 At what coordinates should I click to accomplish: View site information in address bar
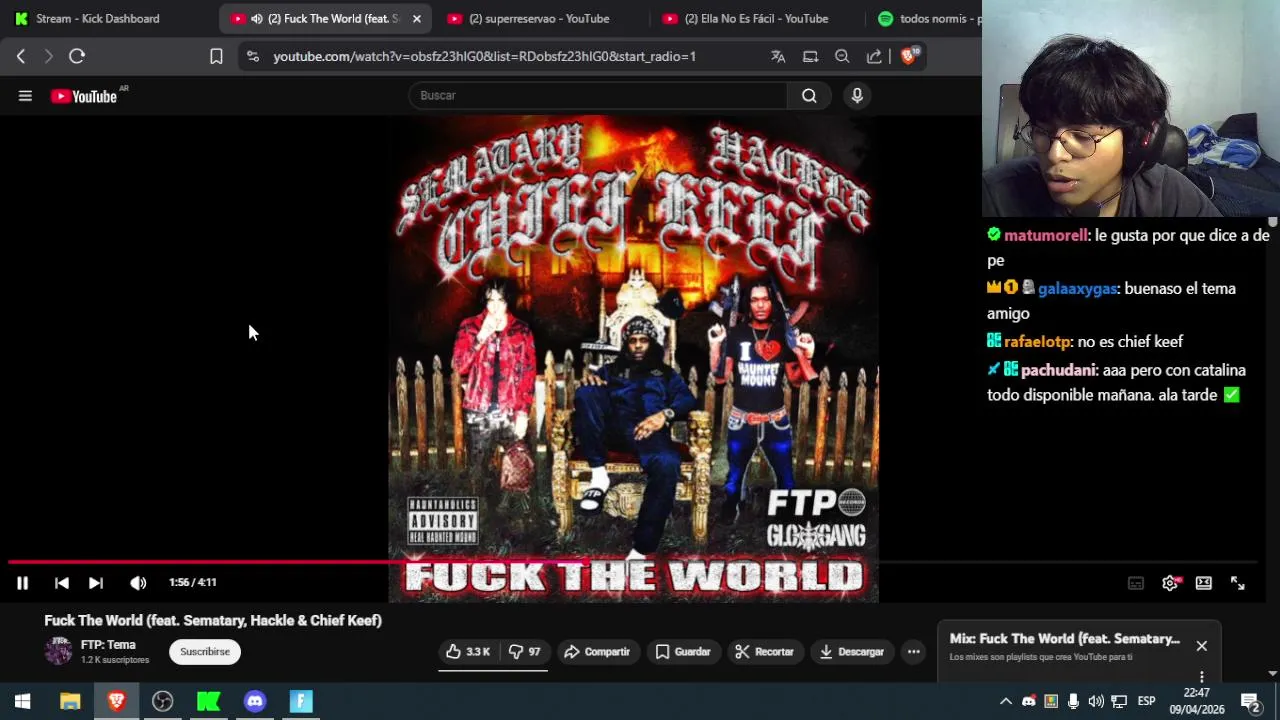253,57
